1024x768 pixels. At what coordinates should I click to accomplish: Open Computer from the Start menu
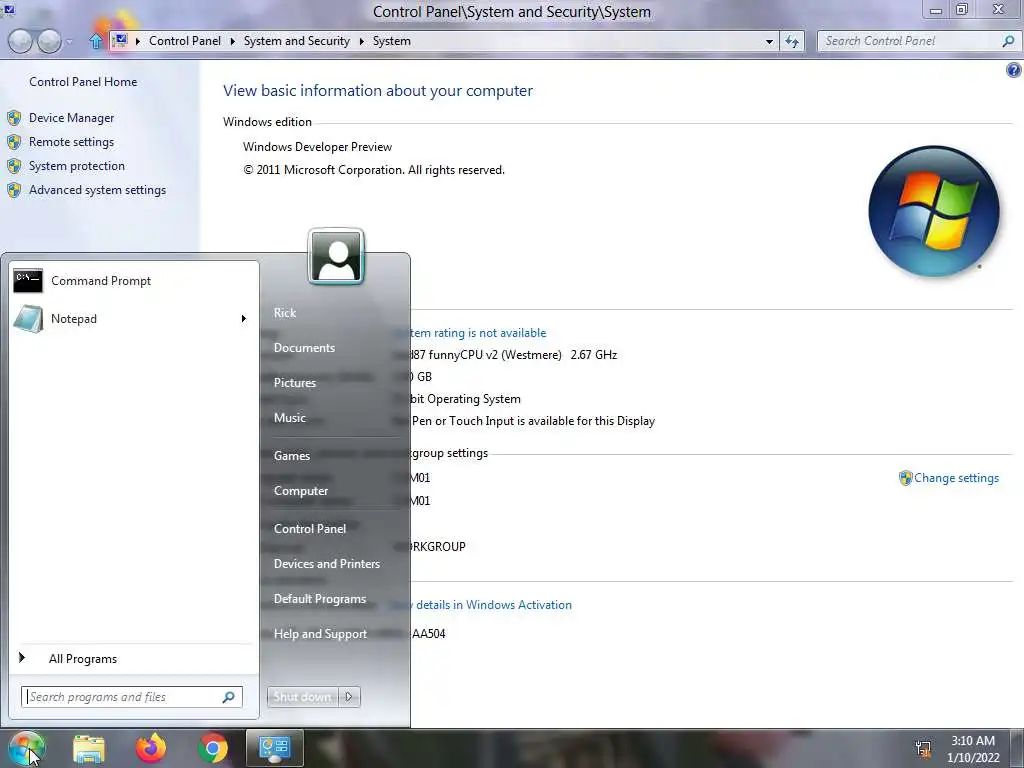(300, 491)
